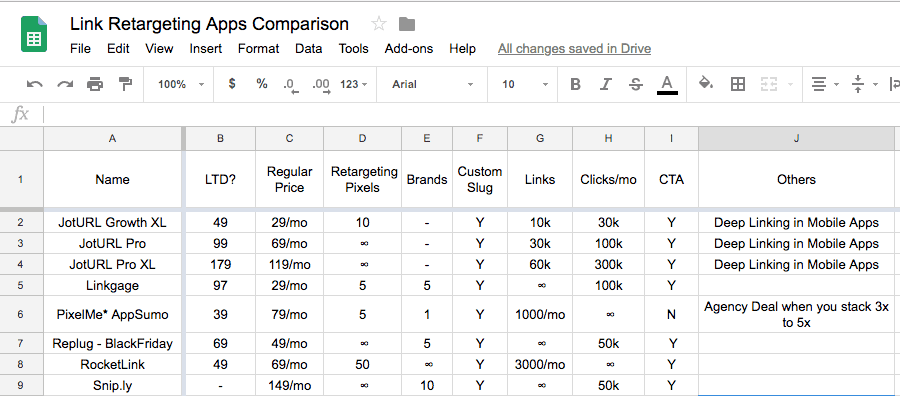Open the zoom 100% dropdown
This screenshot has width=900, height=396.
(x=181, y=84)
